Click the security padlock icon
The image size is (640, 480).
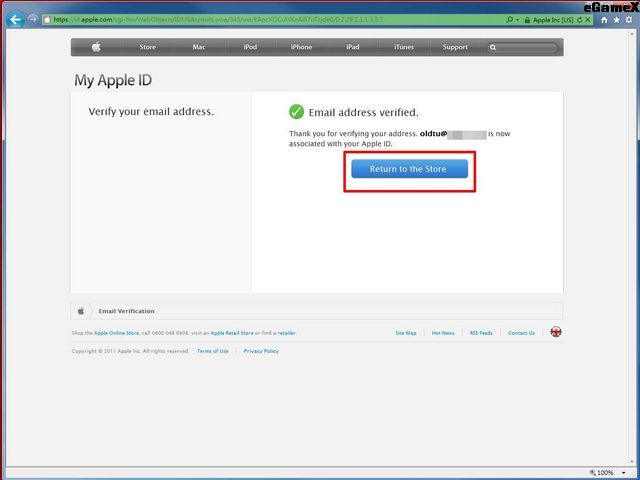click(527, 20)
